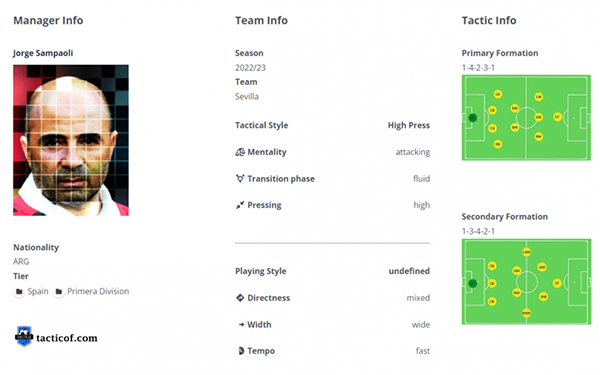
Task: Click the Tempo icon
Action: click(241, 351)
